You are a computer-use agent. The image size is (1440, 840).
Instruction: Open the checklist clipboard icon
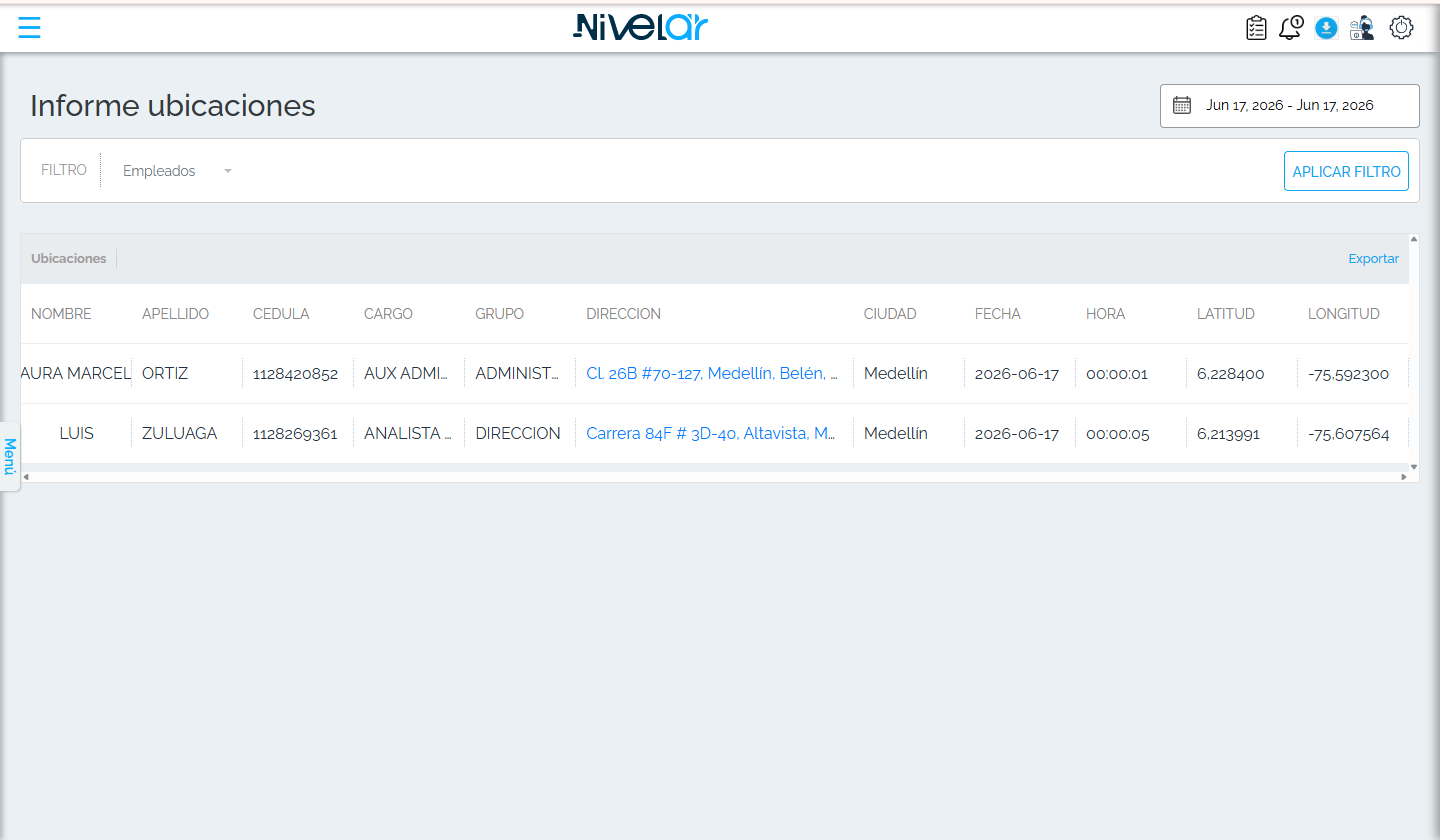1256,28
